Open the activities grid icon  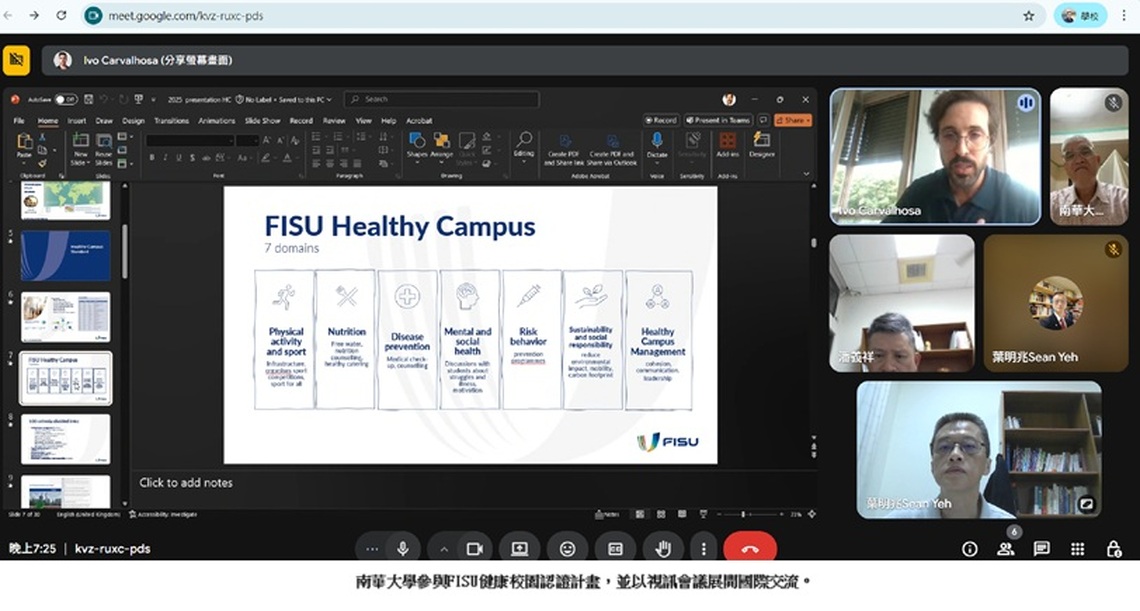tap(1077, 549)
